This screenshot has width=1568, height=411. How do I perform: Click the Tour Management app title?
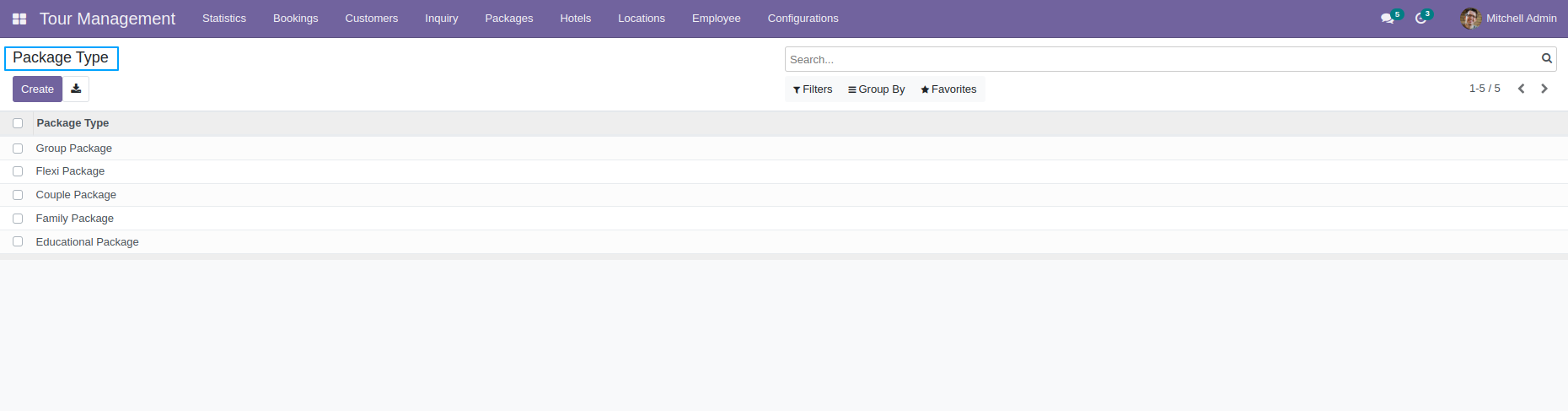tap(107, 19)
